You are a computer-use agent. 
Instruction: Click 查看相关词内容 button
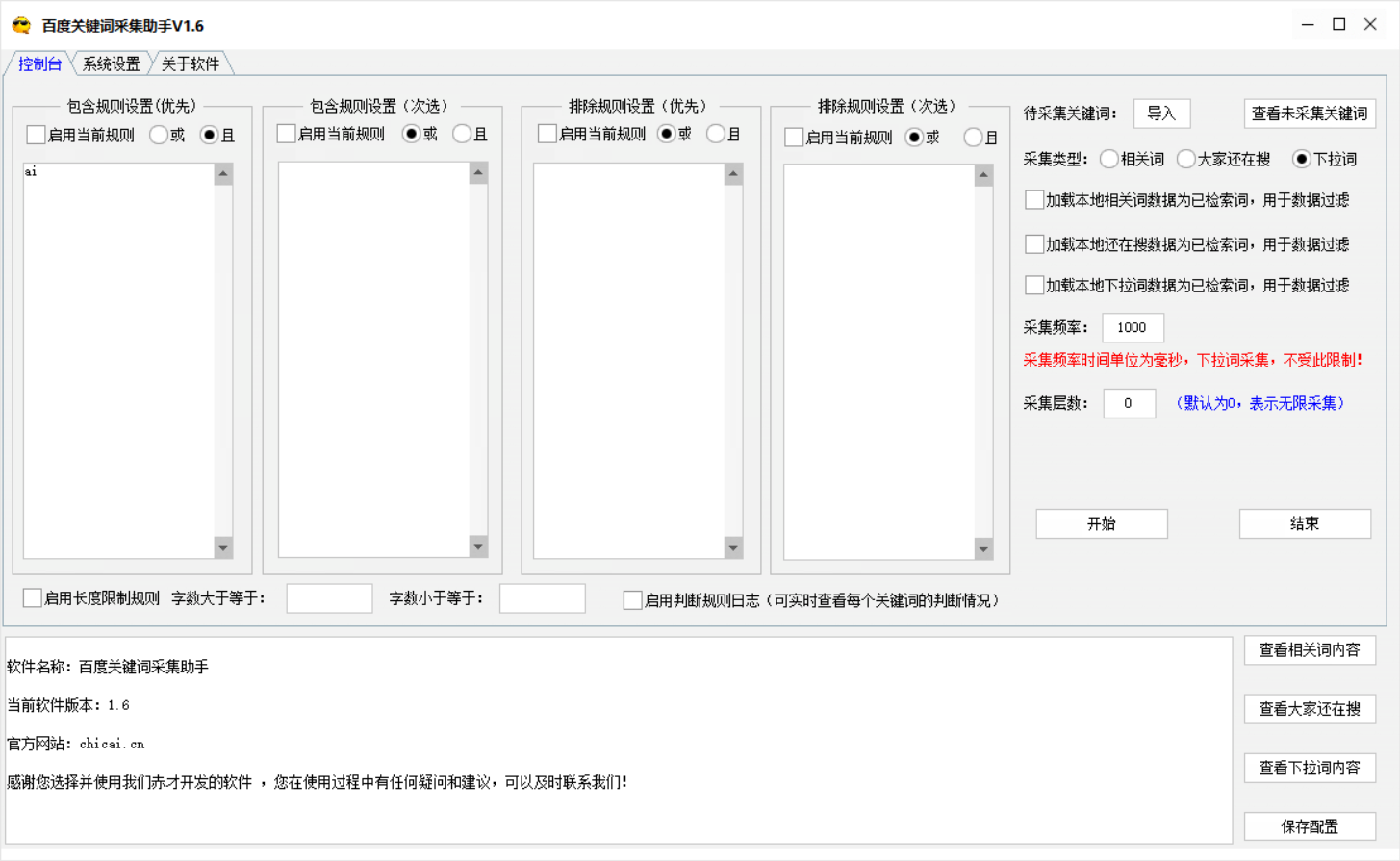pos(1310,650)
